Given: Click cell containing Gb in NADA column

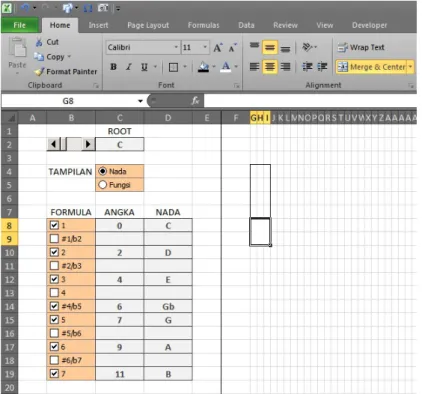Looking at the screenshot, I should click(168, 306).
